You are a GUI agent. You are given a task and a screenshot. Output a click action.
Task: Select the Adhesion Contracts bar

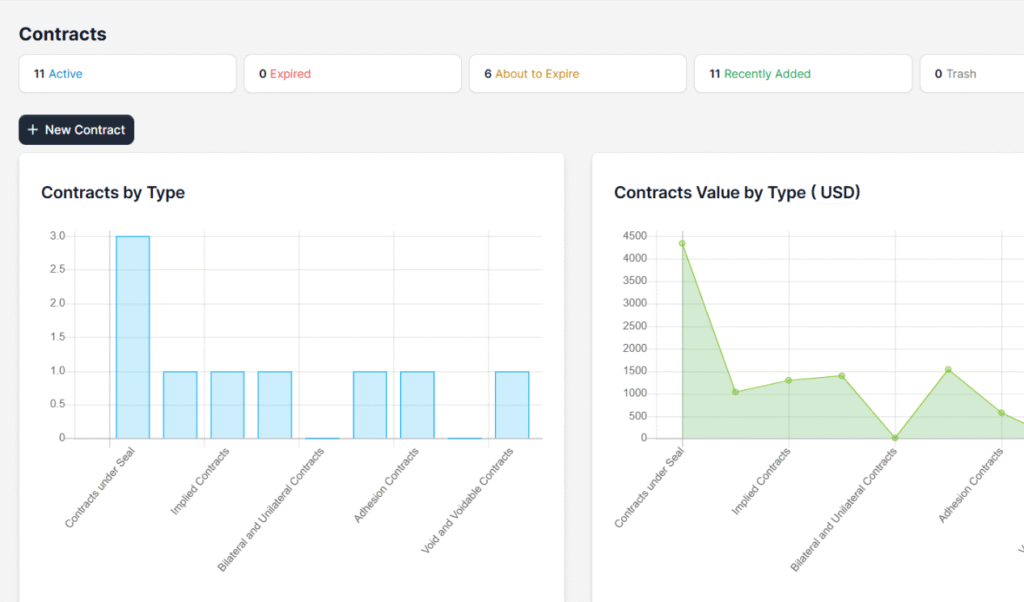click(417, 404)
